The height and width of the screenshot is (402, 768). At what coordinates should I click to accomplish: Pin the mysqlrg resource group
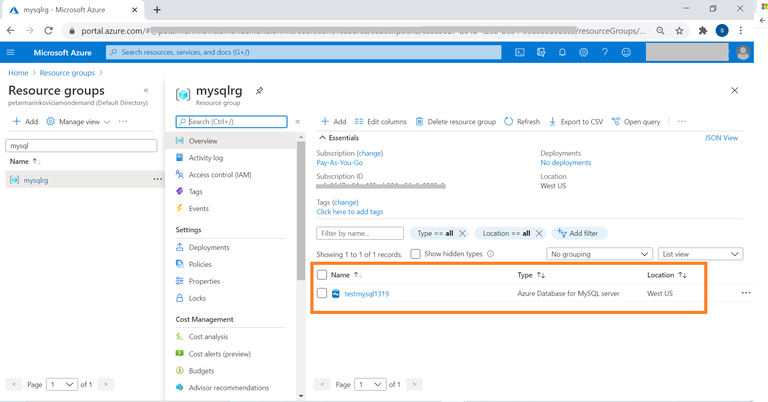coord(259,91)
